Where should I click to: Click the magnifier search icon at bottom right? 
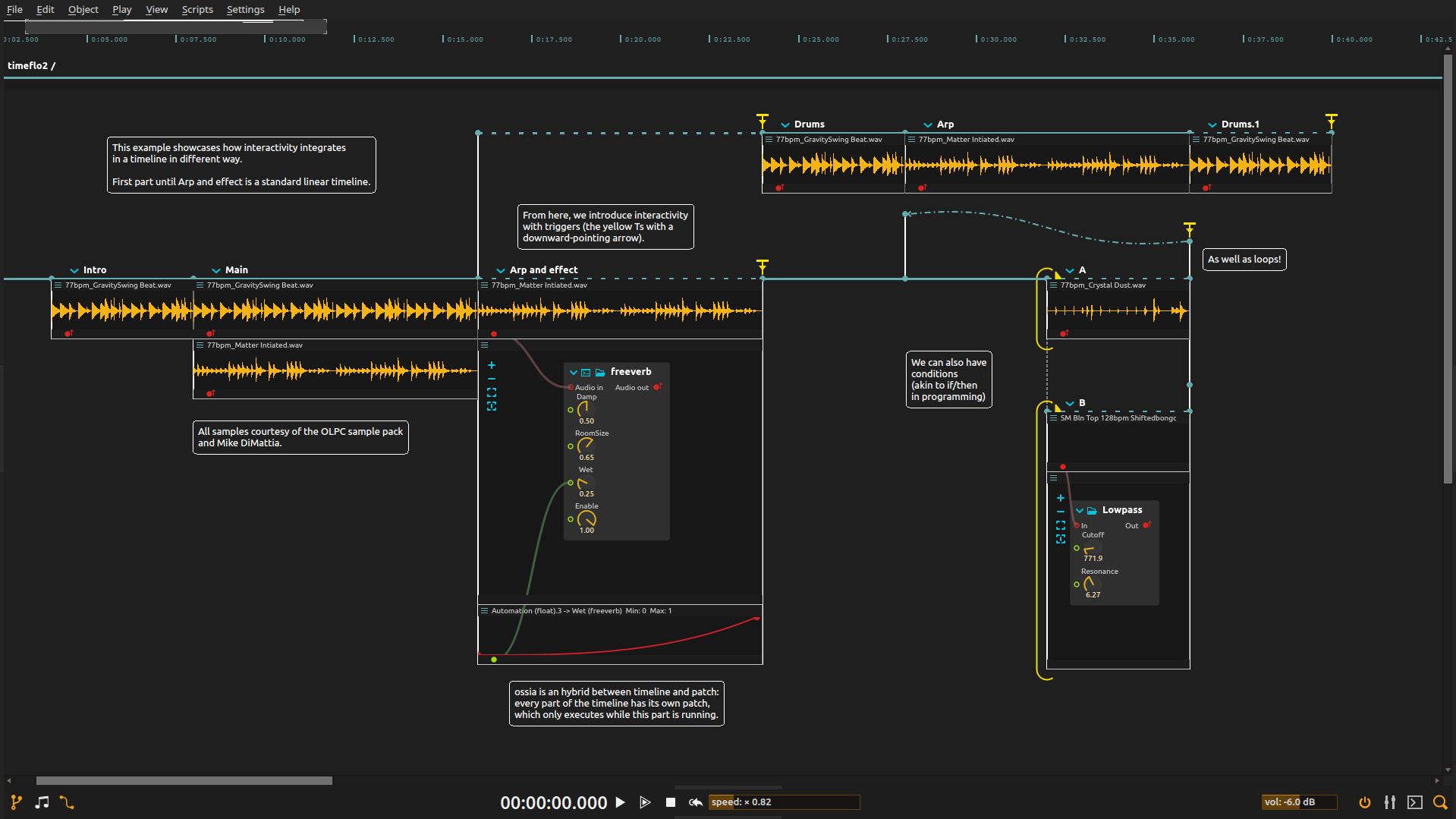coord(1439,802)
